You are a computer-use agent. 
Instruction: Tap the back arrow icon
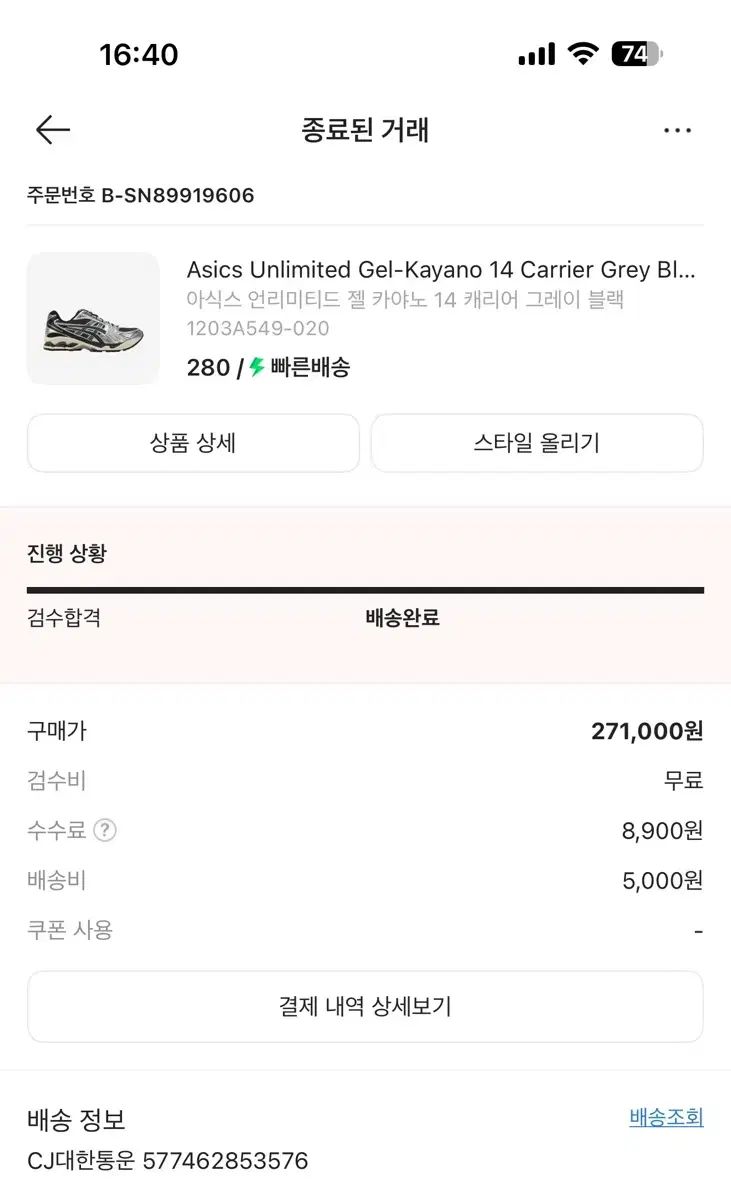pos(53,130)
